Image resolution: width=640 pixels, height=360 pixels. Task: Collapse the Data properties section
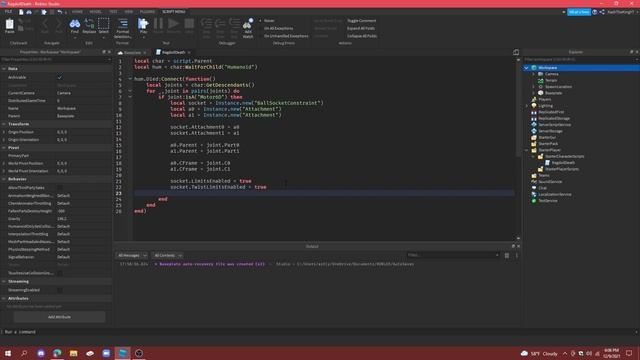(x=4, y=69)
